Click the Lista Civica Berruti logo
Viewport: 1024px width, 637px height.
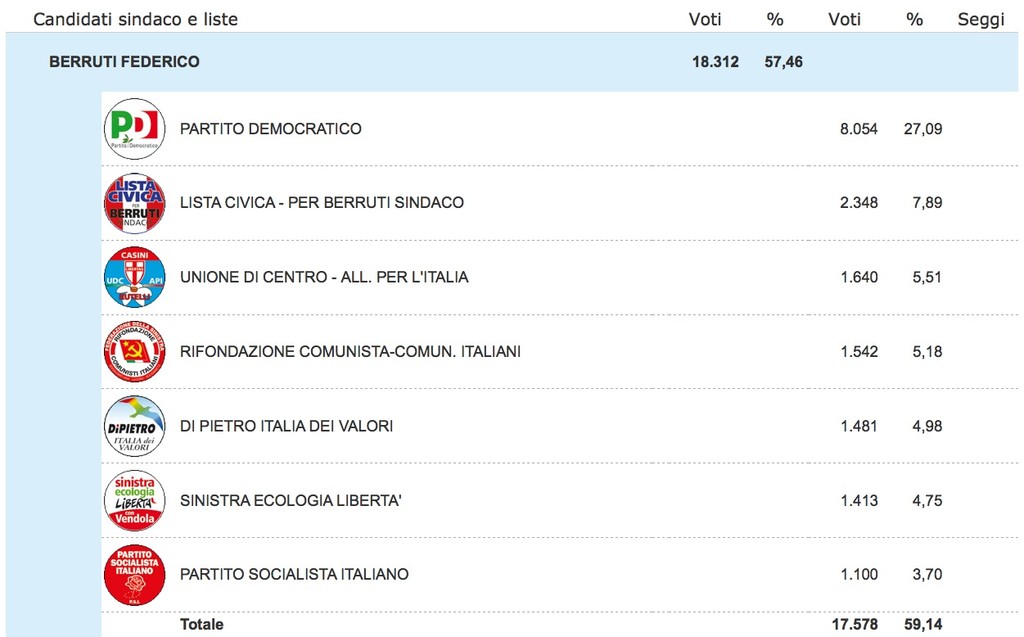[134, 203]
